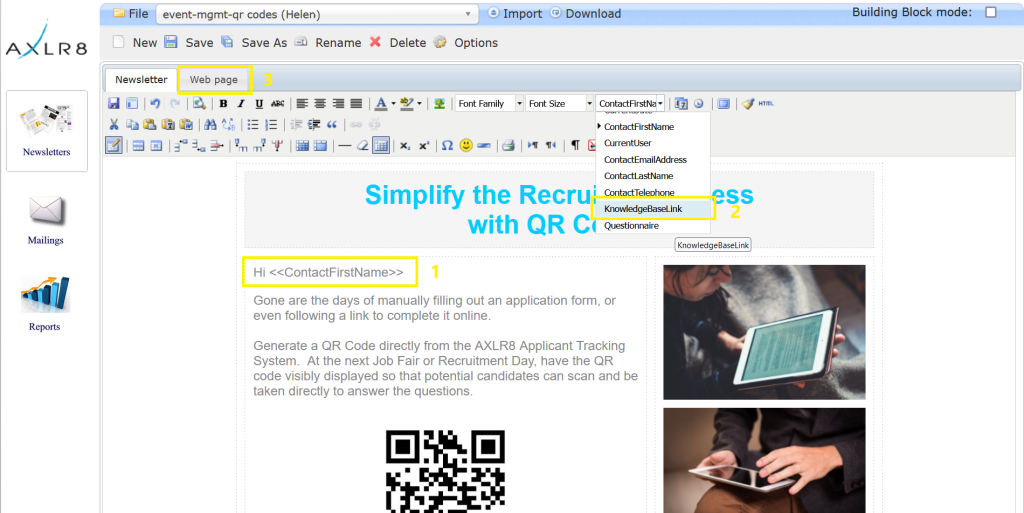
Task: Paste from clipboard icon
Action: coord(150,124)
